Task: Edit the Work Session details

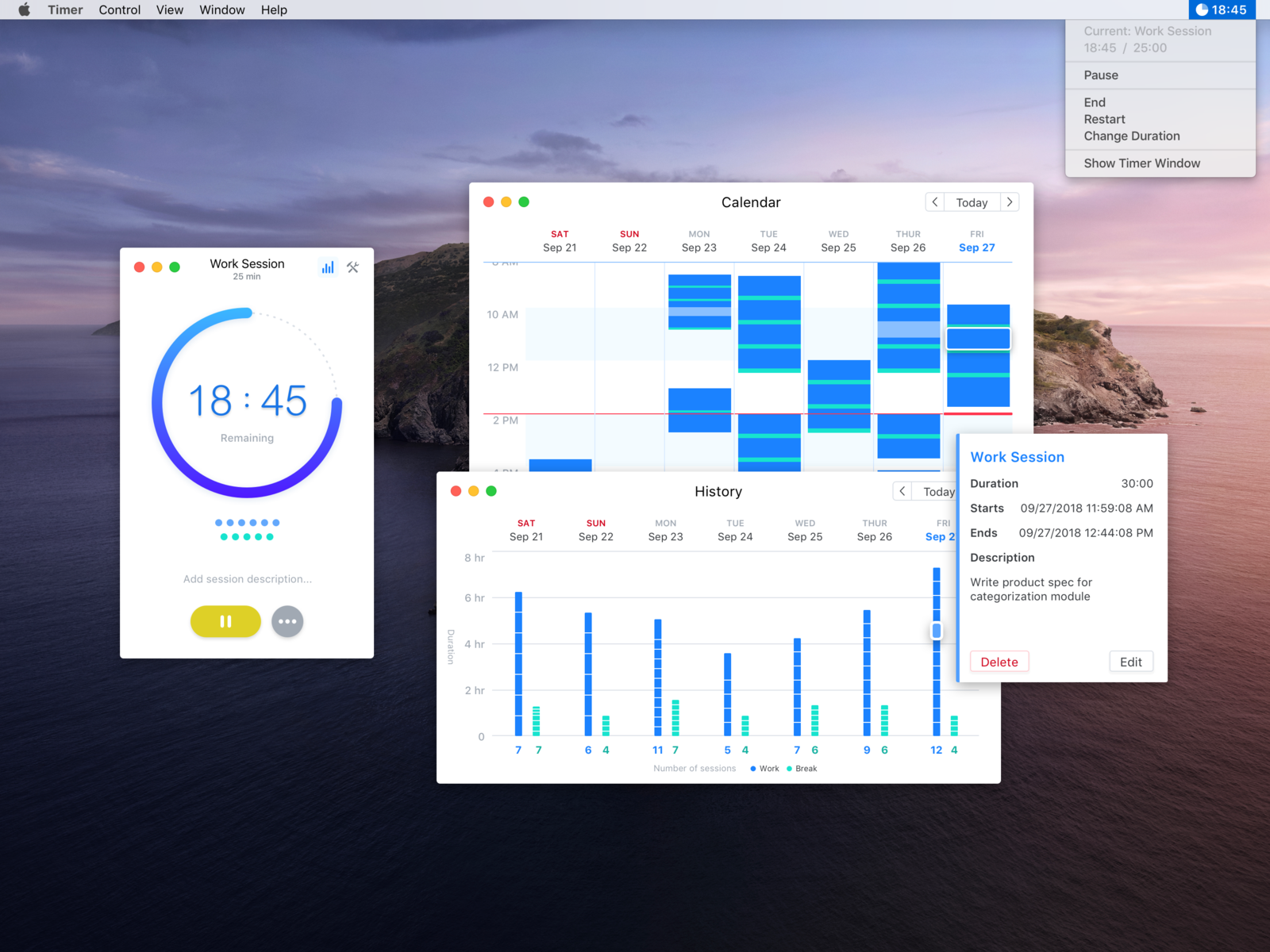Action: click(1130, 662)
